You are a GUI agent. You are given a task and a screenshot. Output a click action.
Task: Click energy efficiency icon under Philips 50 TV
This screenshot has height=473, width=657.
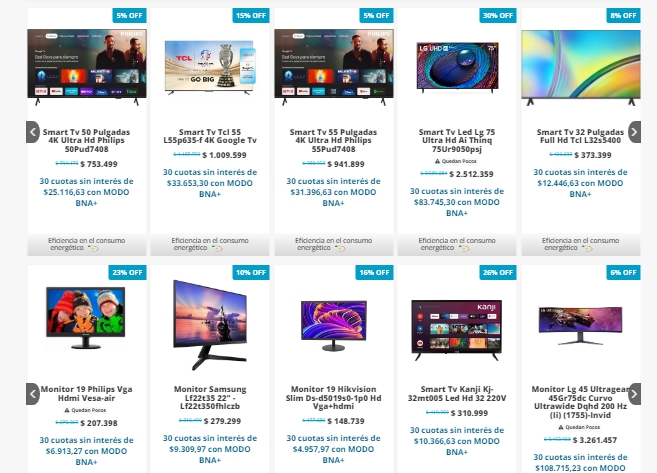pyautogui.click(x=93, y=248)
